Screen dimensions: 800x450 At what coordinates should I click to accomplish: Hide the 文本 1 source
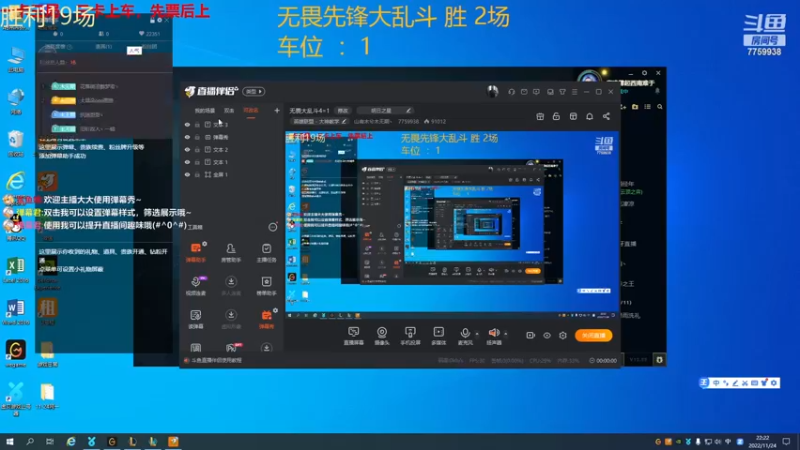click(187, 162)
